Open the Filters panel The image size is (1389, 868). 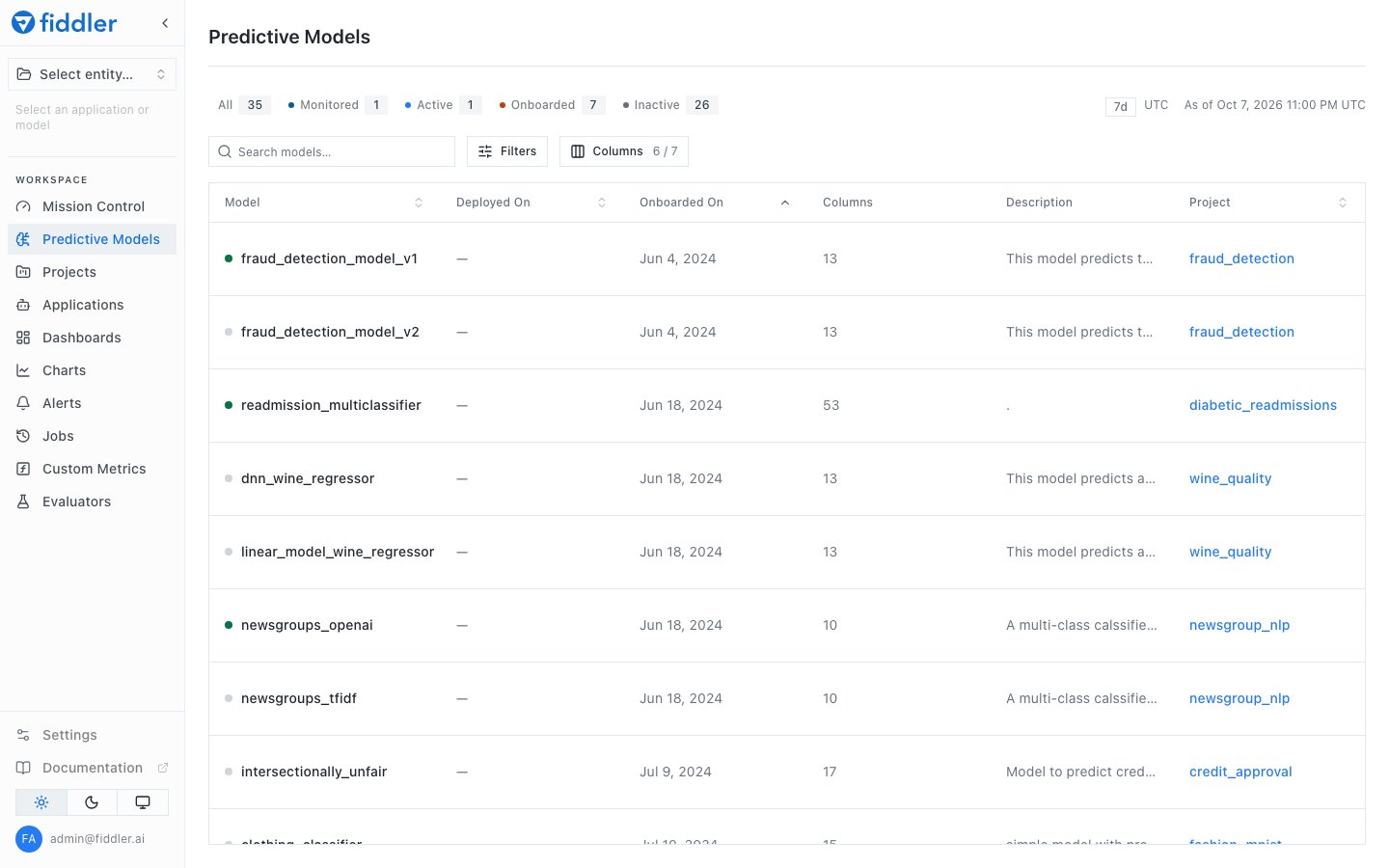coord(507,151)
